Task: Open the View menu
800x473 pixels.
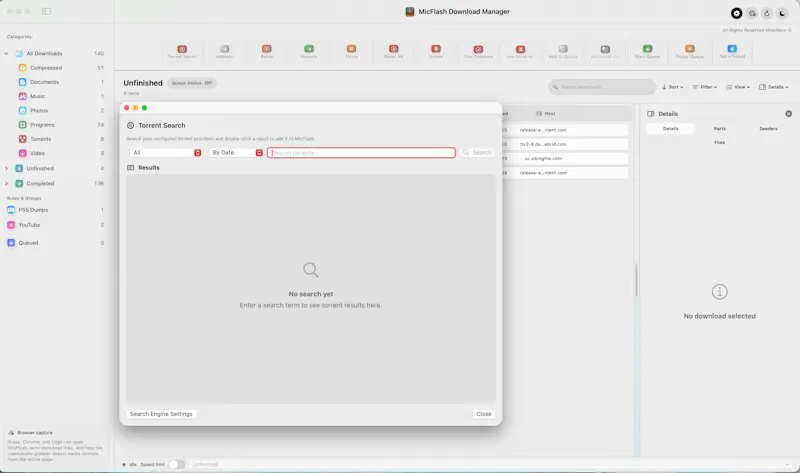Action: [x=738, y=87]
